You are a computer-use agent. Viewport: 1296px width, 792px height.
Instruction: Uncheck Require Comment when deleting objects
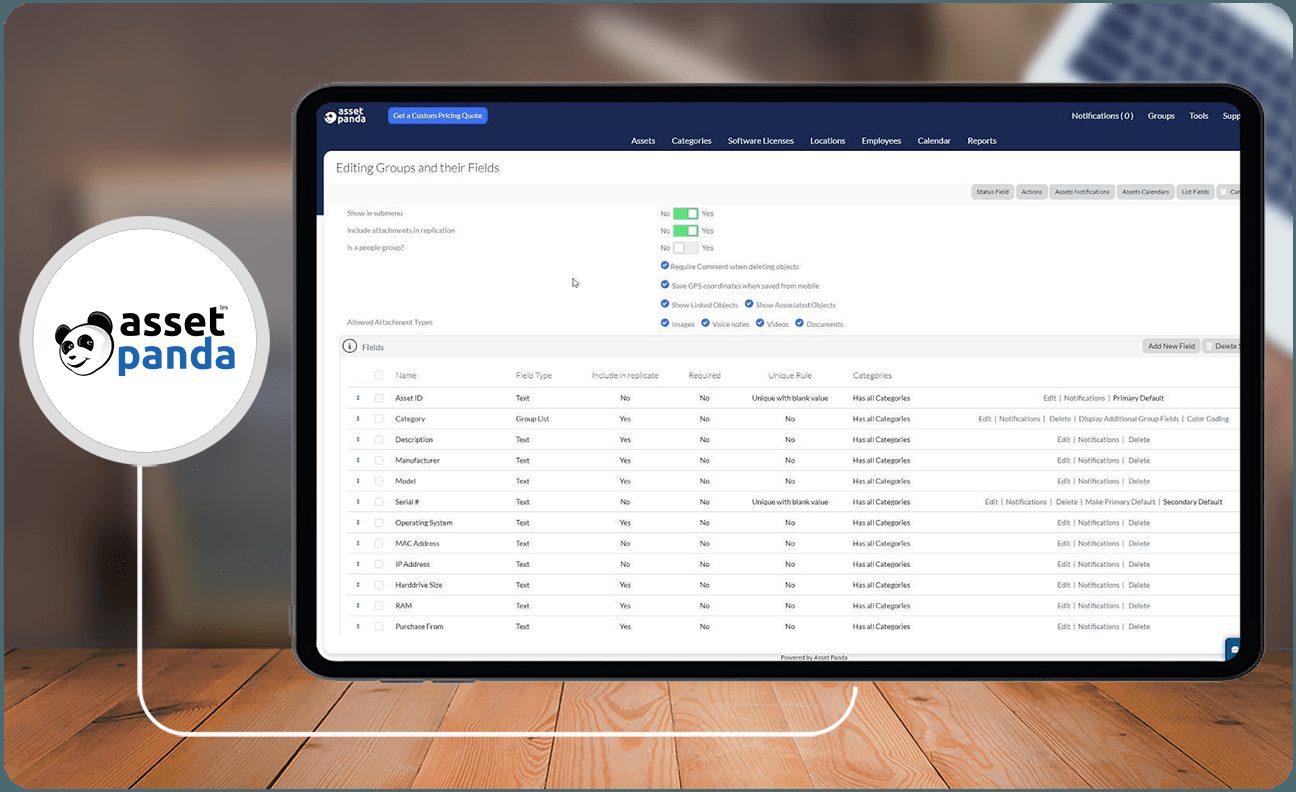tap(665, 266)
